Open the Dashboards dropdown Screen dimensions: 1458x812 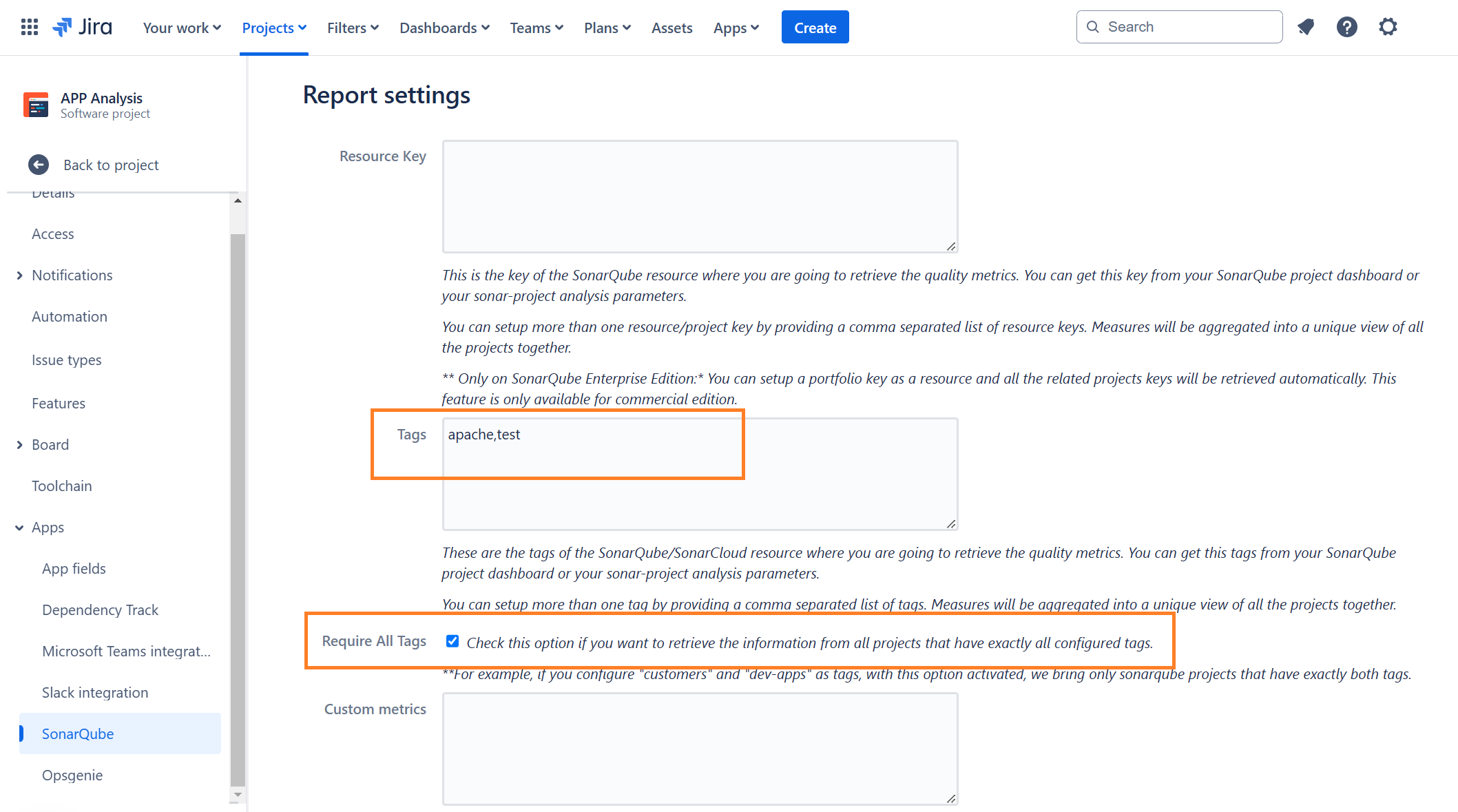tap(444, 28)
